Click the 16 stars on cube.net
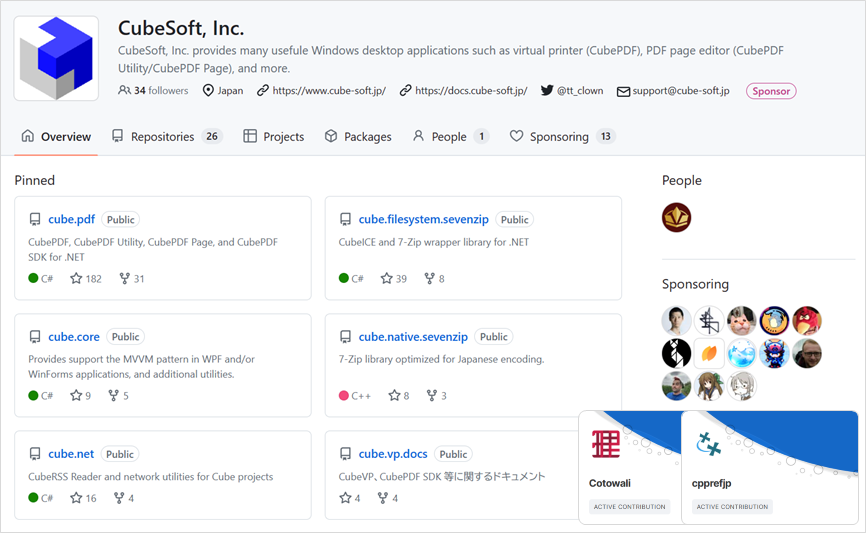The image size is (866, 533). [83, 498]
